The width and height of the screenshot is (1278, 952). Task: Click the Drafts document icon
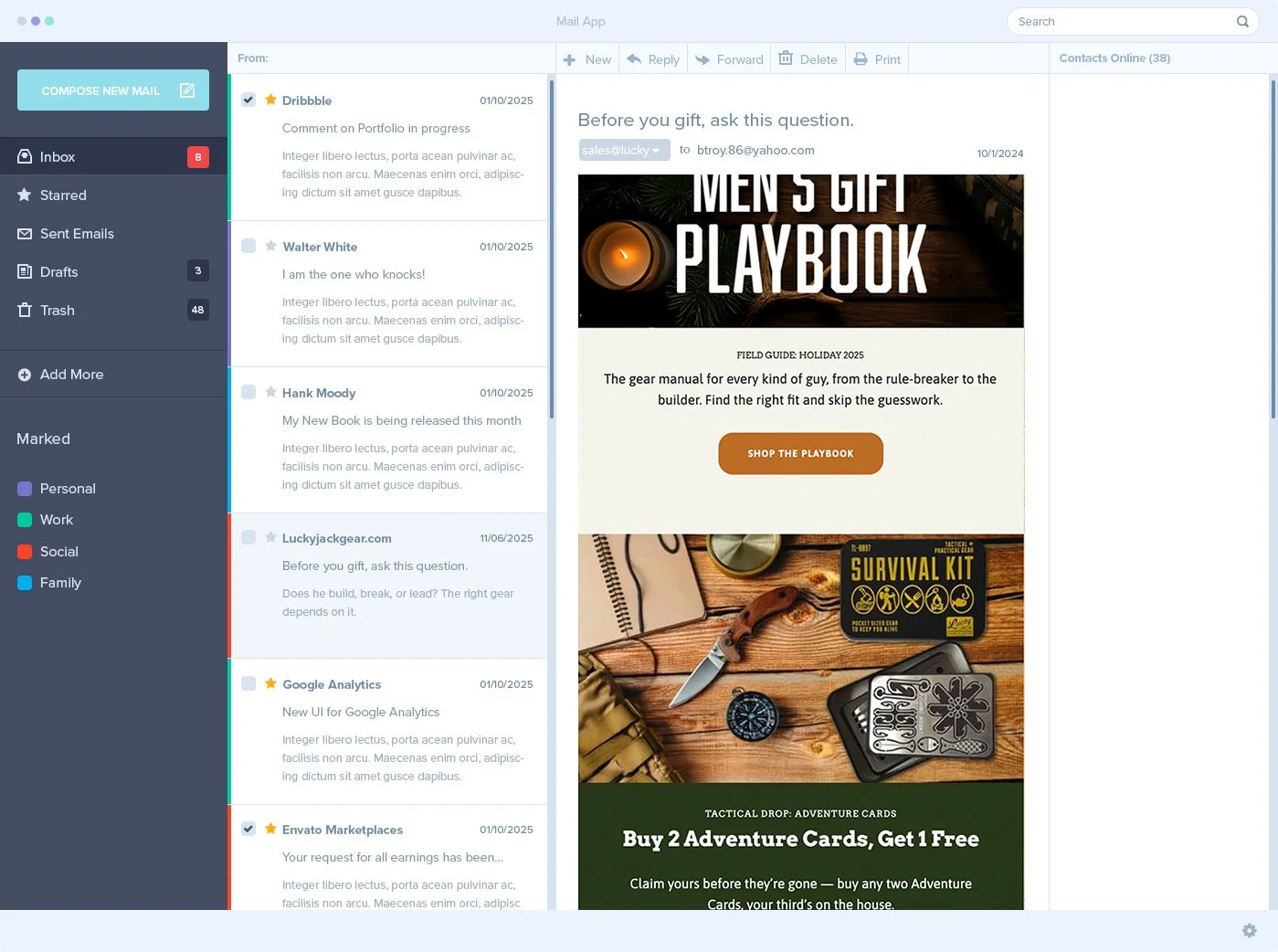(x=24, y=271)
